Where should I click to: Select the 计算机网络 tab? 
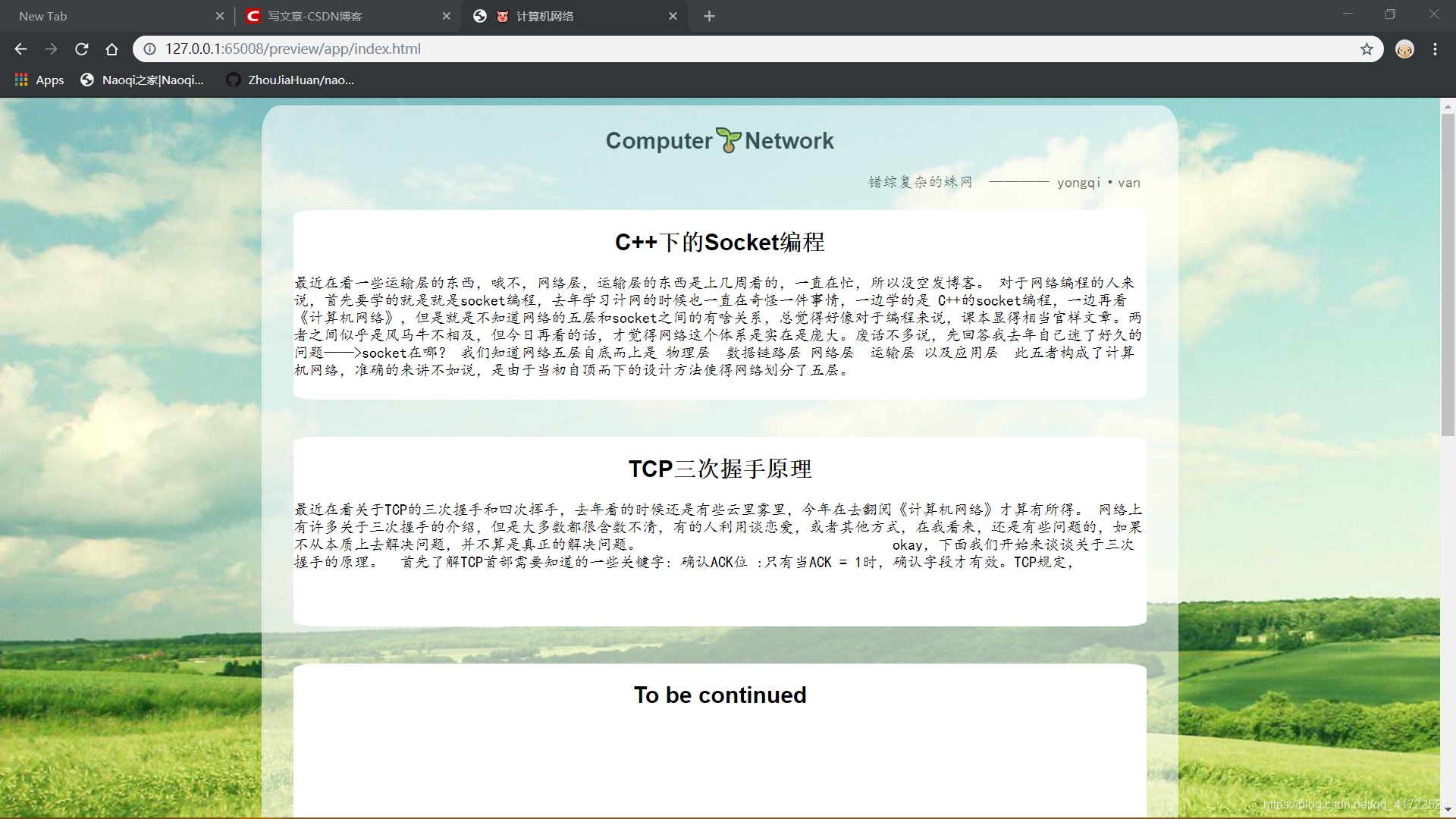point(575,16)
